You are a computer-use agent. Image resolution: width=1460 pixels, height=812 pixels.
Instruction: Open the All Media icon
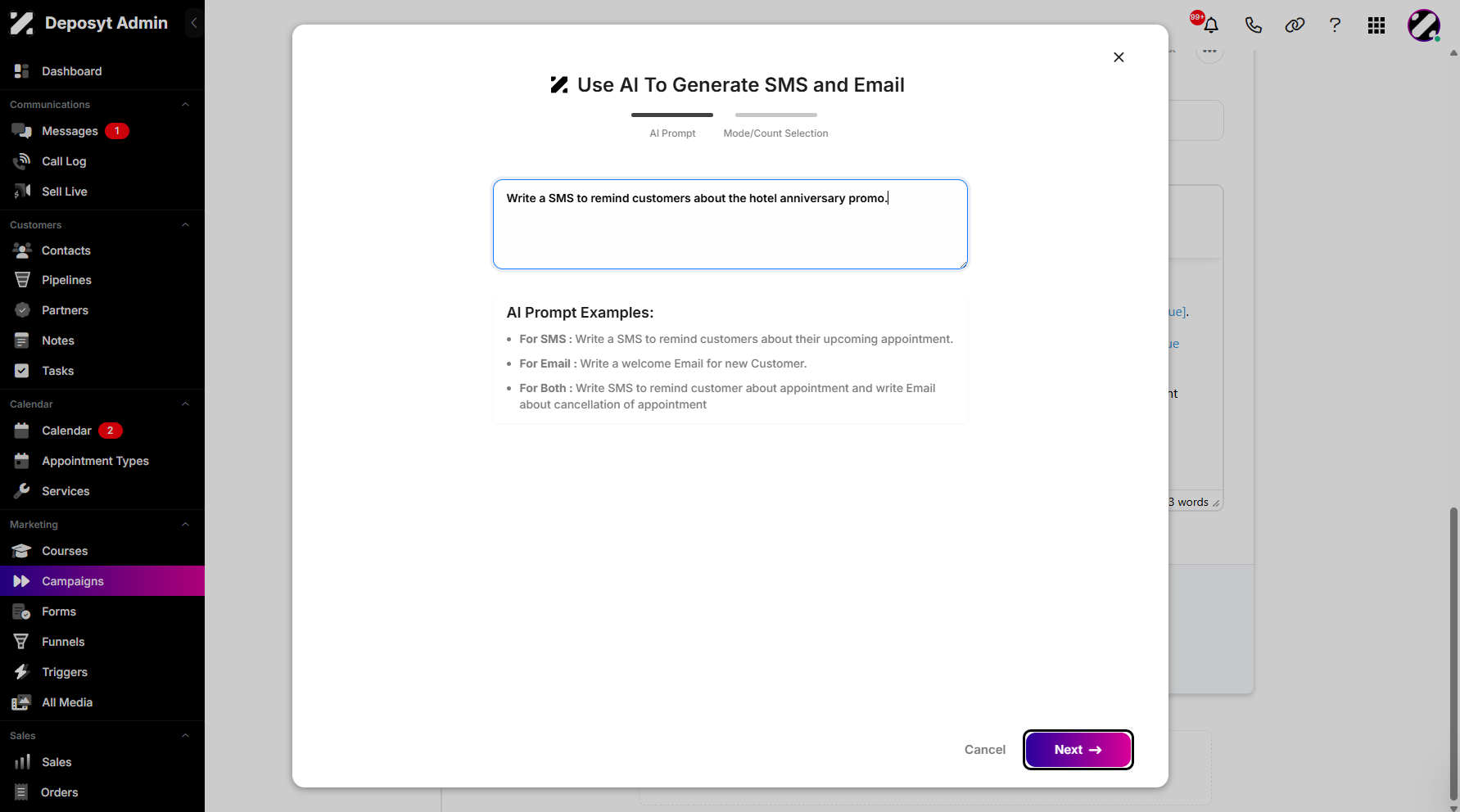tap(22, 702)
